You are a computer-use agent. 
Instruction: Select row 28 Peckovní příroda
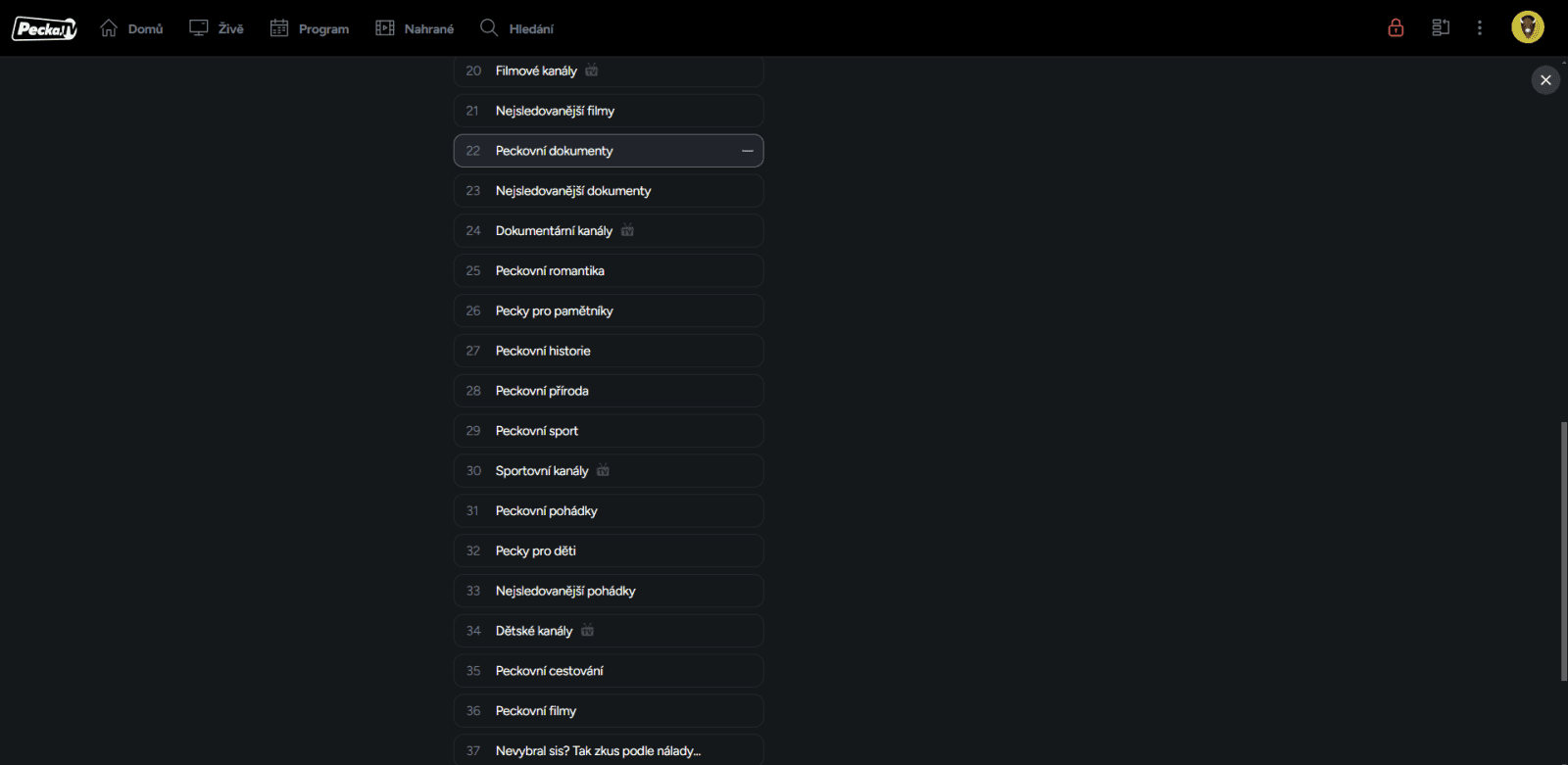[x=609, y=391]
